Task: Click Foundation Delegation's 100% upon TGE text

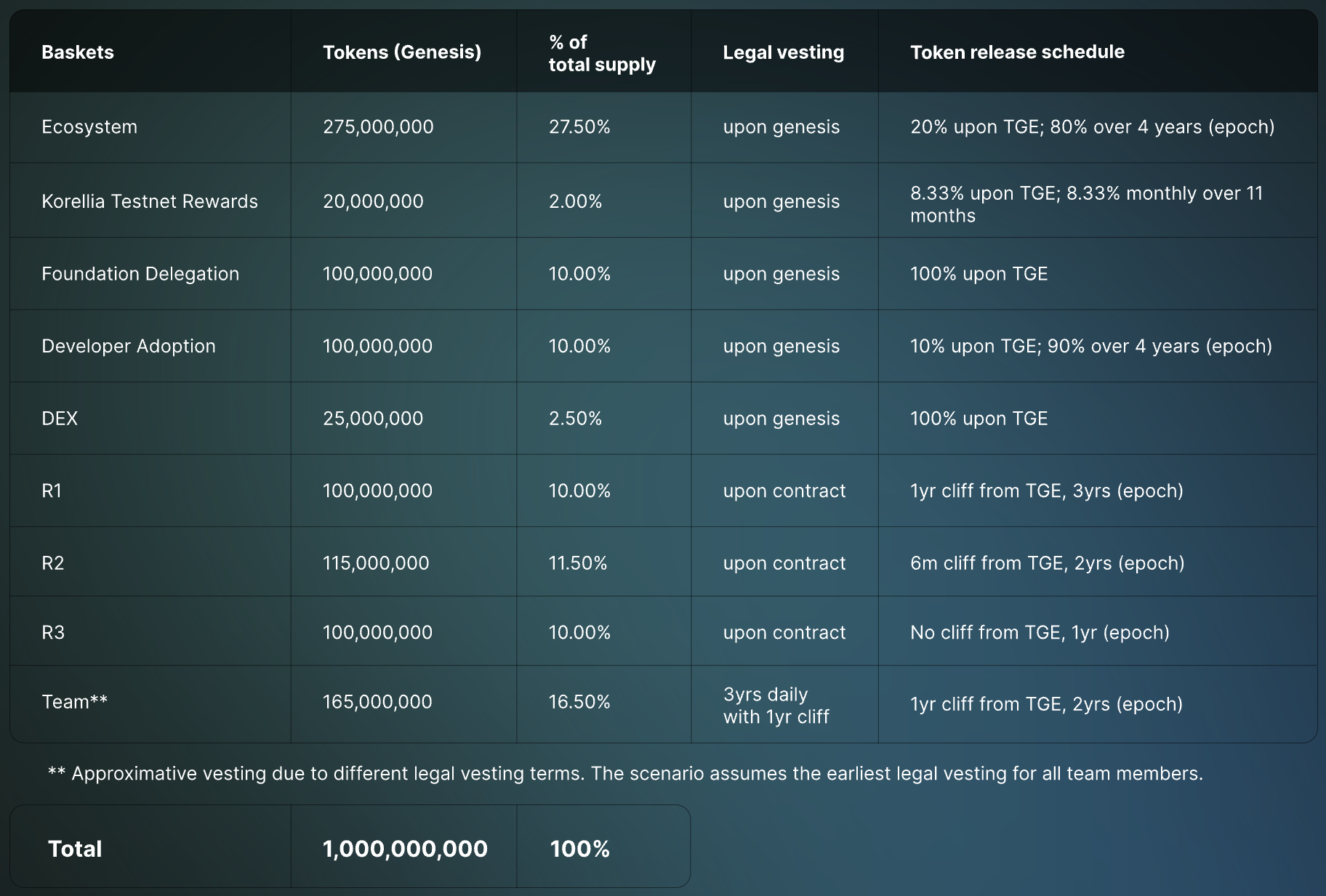Action: click(979, 274)
